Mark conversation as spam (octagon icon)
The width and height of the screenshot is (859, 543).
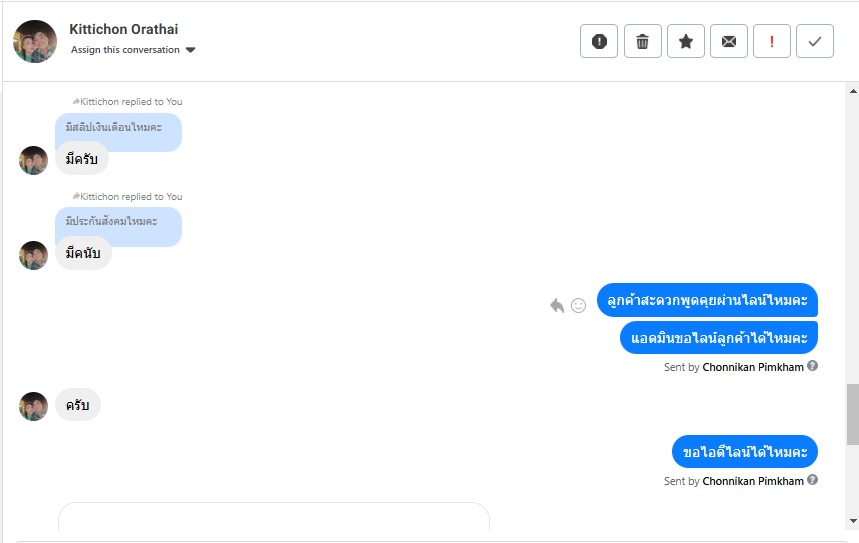click(599, 41)
